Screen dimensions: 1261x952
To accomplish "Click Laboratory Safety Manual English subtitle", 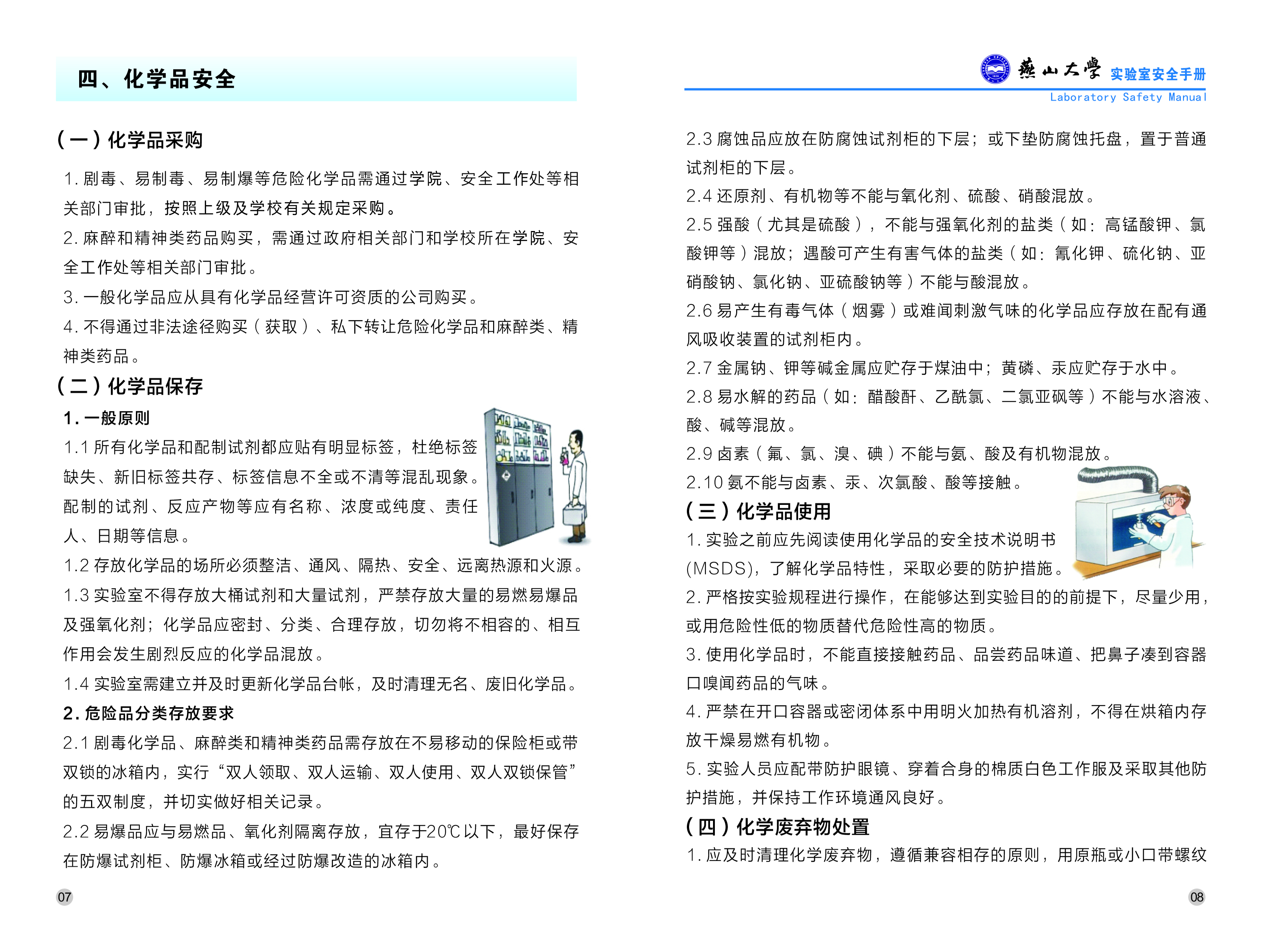I will pyautogui.click(x=1128, y=97).
